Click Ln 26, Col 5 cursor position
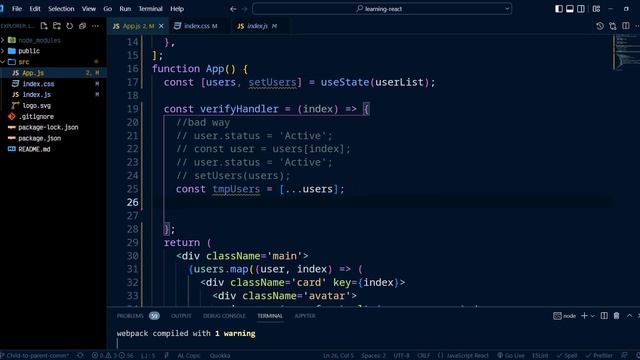This screenshot has width=640, height=360. click(338, 356)
